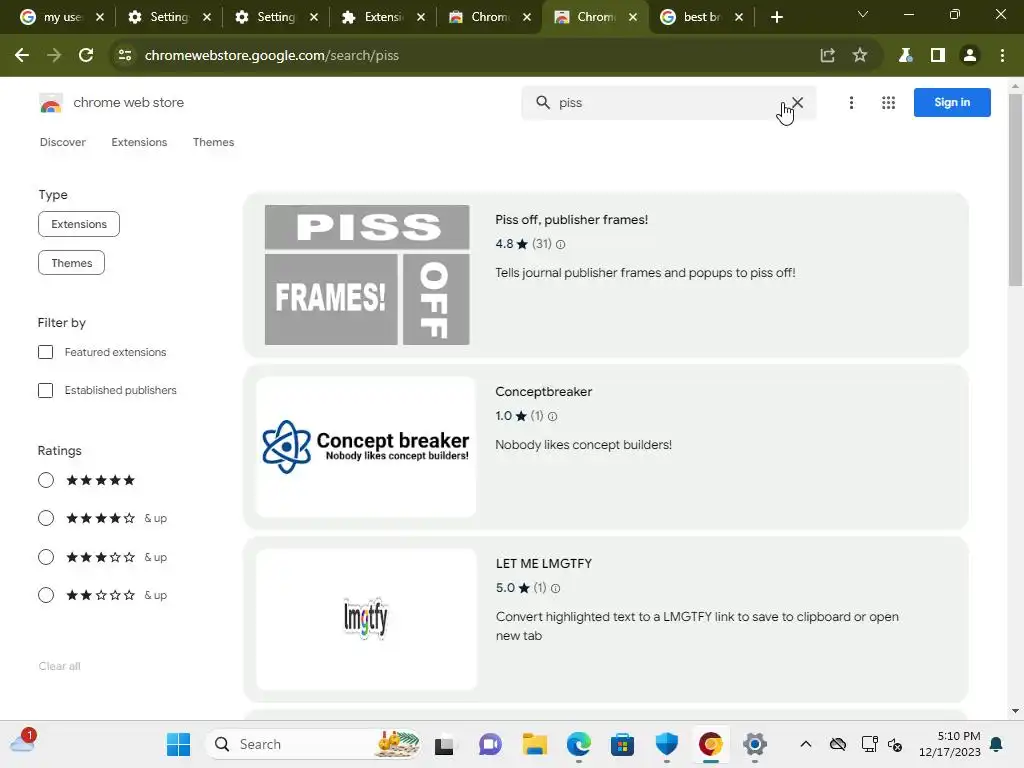
Task: Switch to the 'my use' Google tab
Action: [x=62, y=17]
